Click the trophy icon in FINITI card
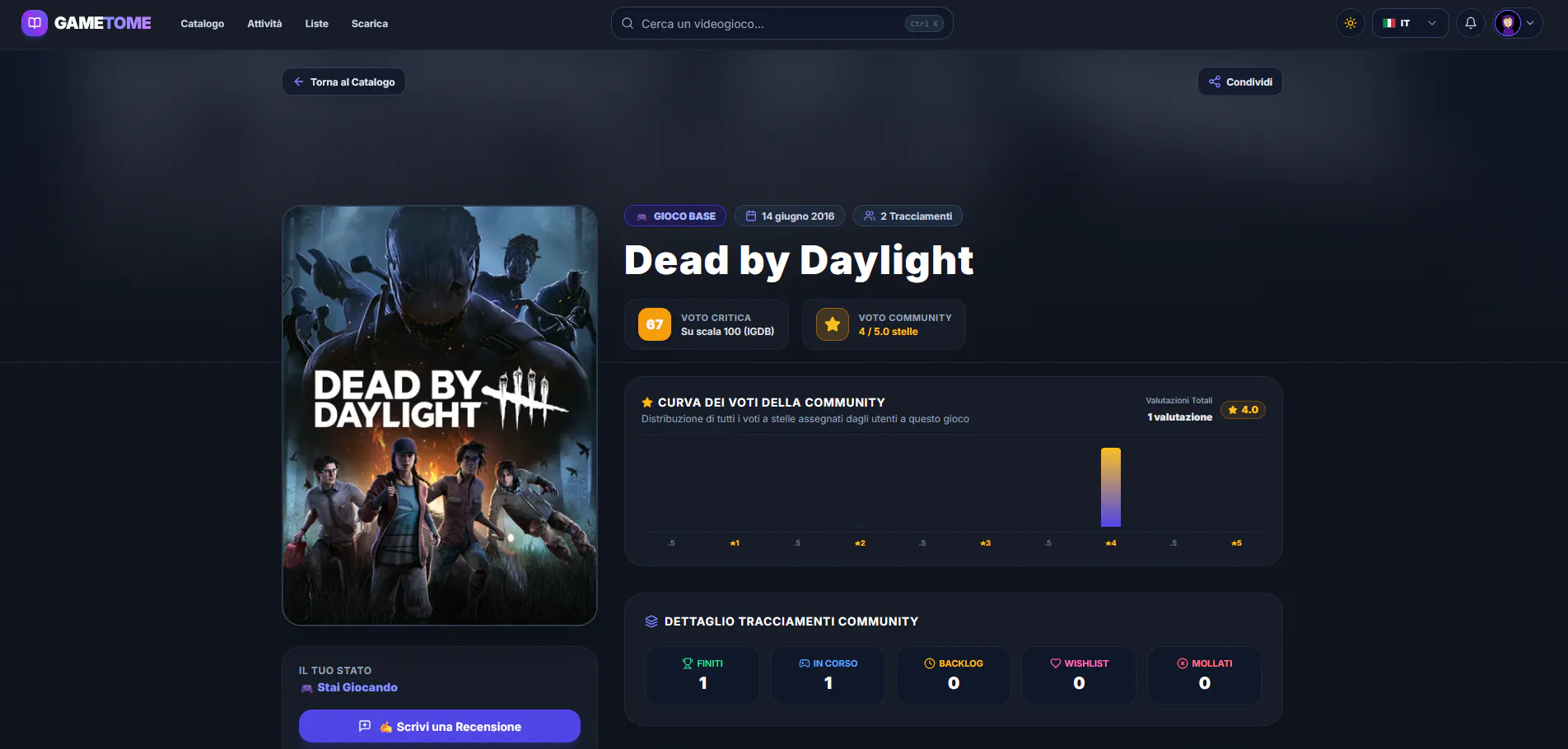 pyautogui.click(x=688, y=663)
